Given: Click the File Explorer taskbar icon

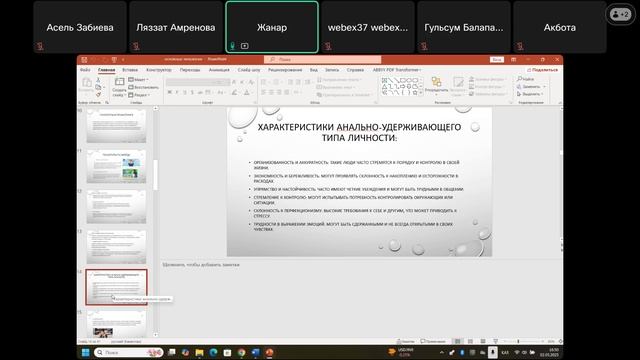Looking at the screenshot, I should (x=199, y=352).
